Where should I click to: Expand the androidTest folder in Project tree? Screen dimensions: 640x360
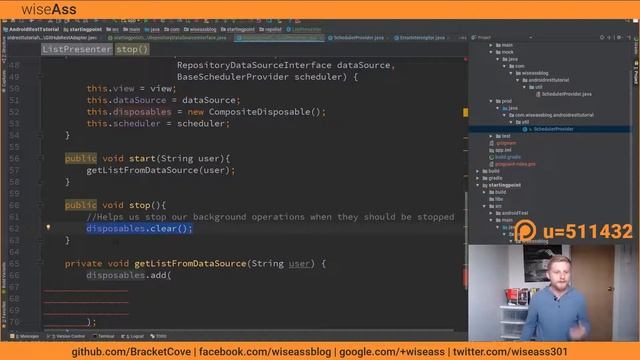click(491, 213)
